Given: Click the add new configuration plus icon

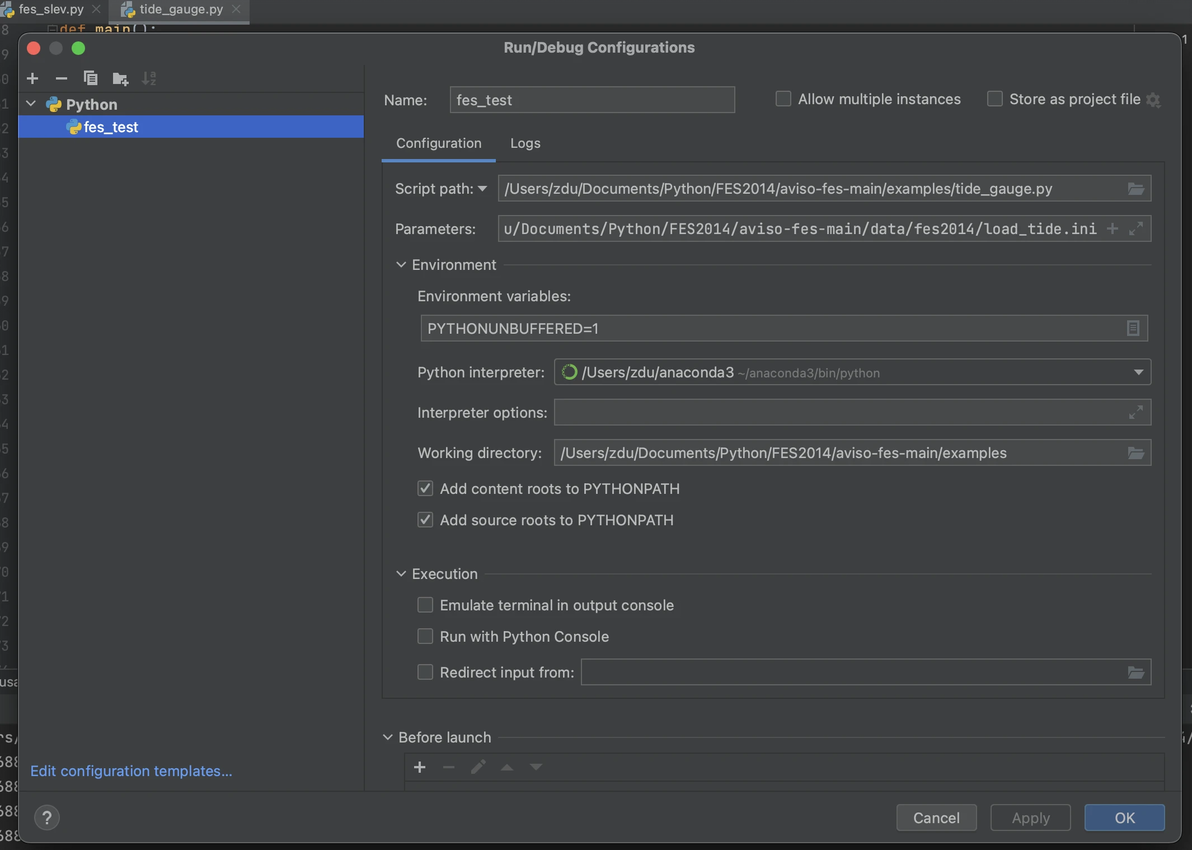Looking at the screenshot, I should (32, 78).
